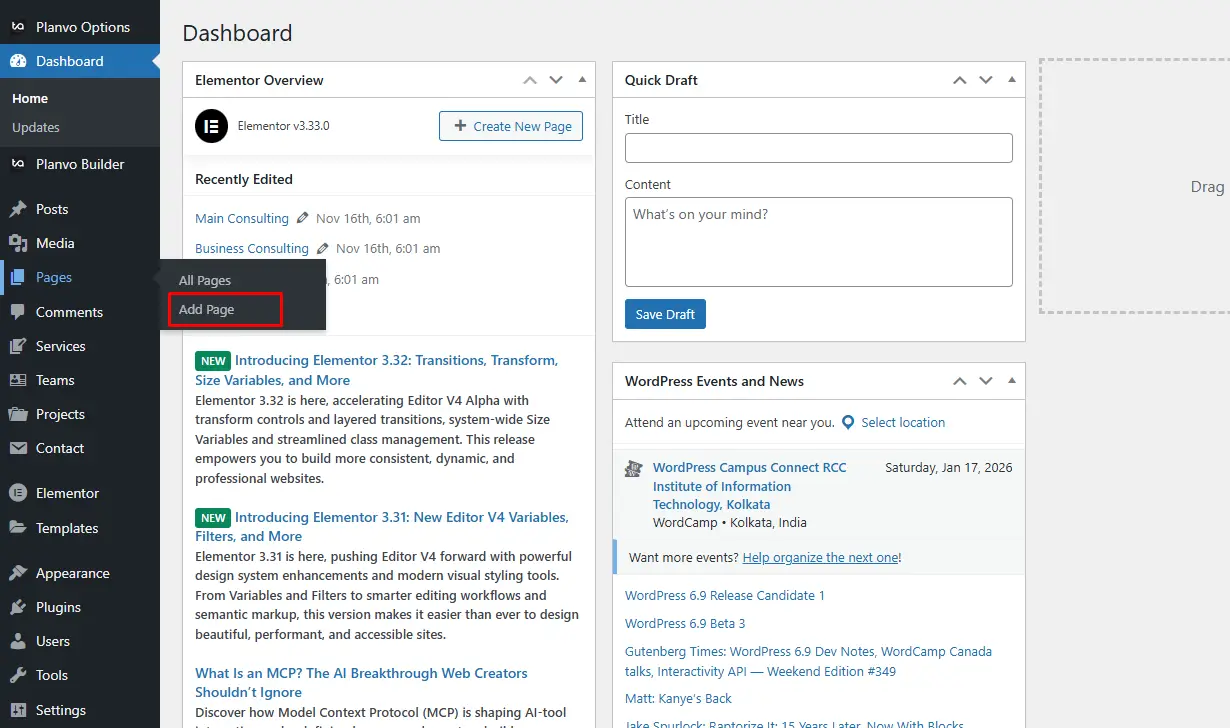Click the Posts pin icon in sidebar
1230x728 pixels.
[x=18, y=209]
